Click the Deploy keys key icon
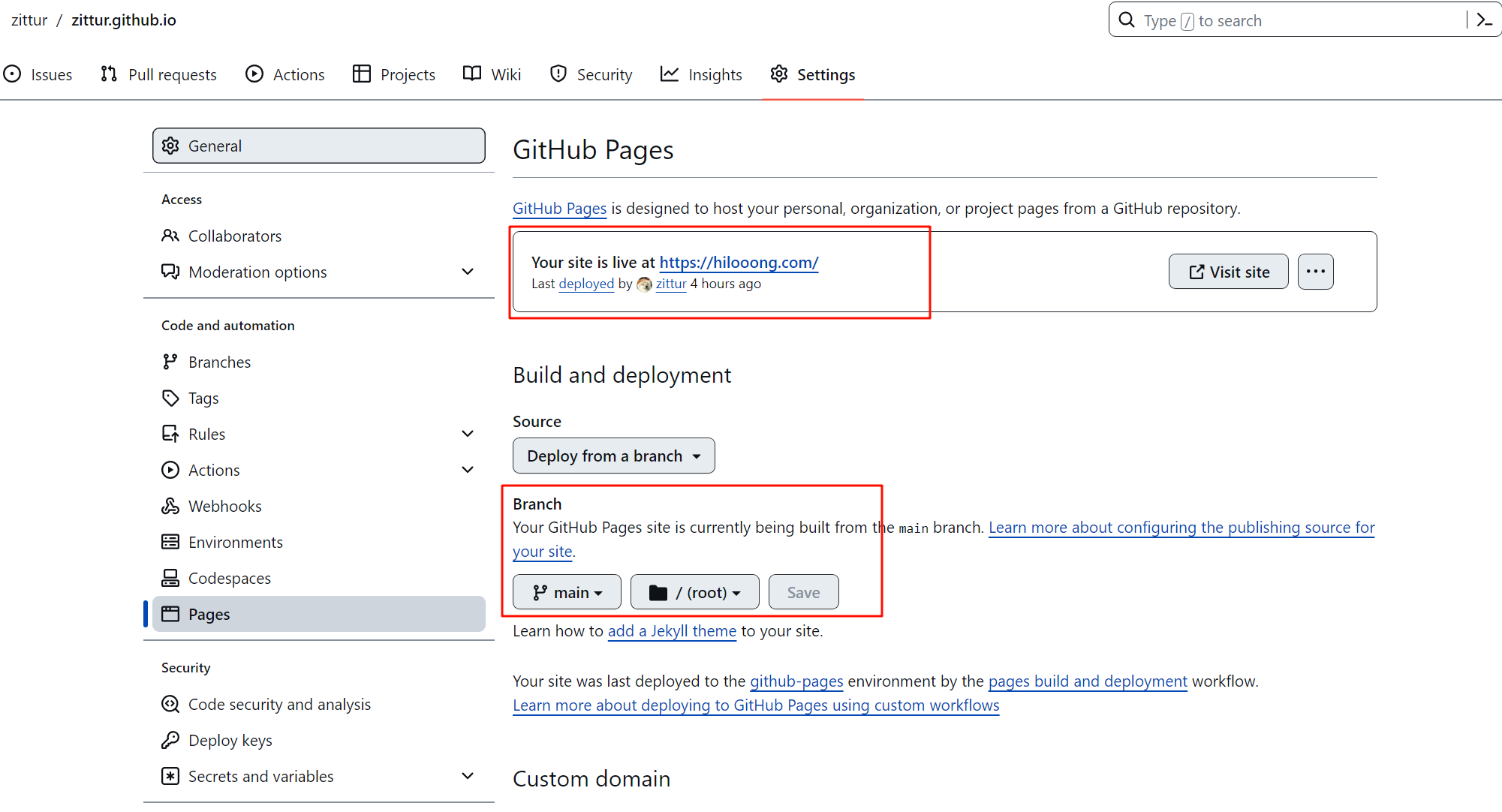Image resolution: width=1502 pixels, height=812 pixels. [170, 740]
